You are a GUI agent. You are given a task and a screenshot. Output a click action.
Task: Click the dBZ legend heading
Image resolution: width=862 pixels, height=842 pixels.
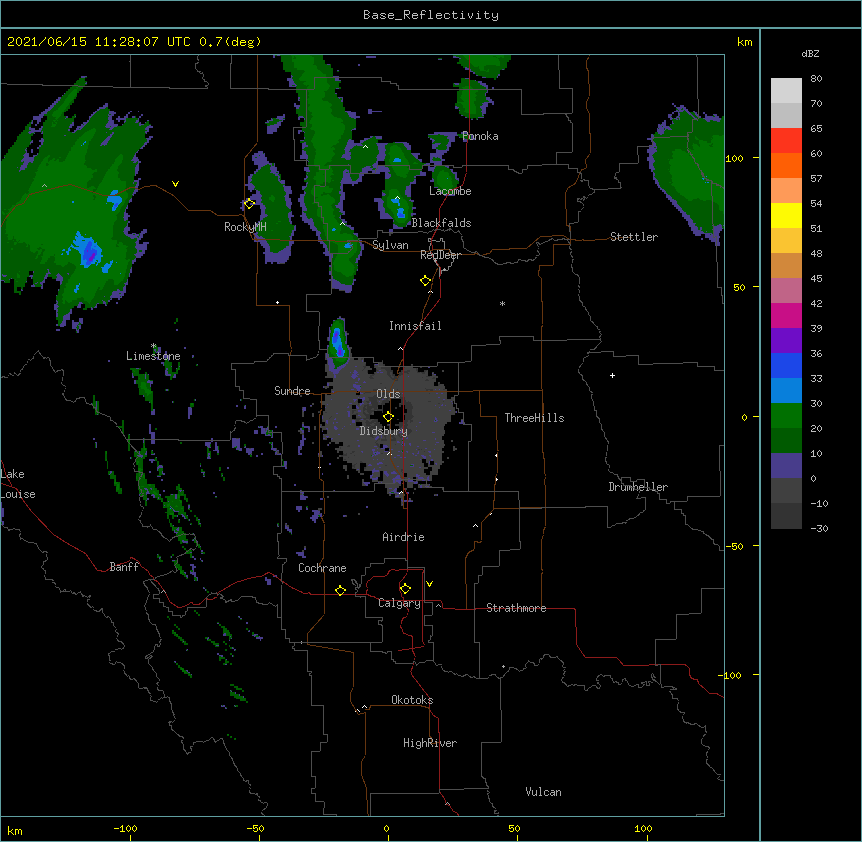point(810,53)
